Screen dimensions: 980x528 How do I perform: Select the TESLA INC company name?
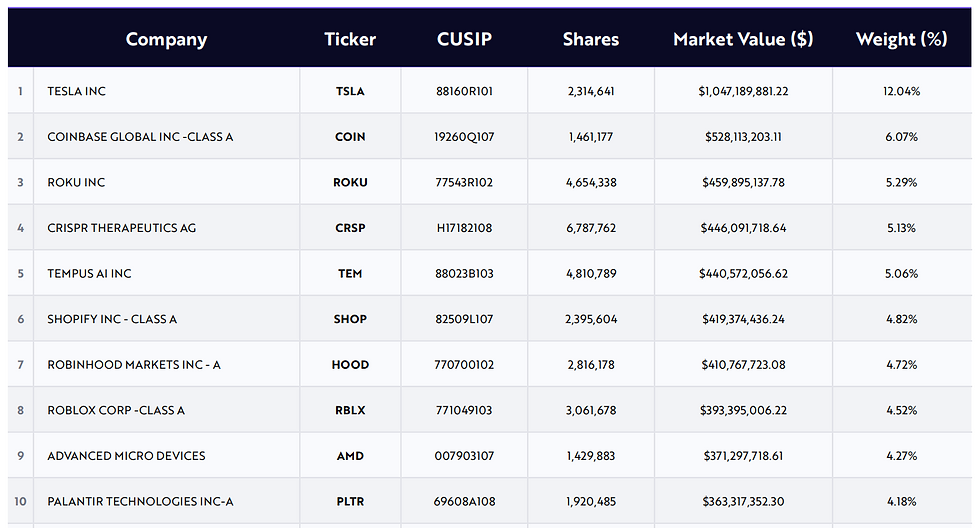tap(77, 91)
